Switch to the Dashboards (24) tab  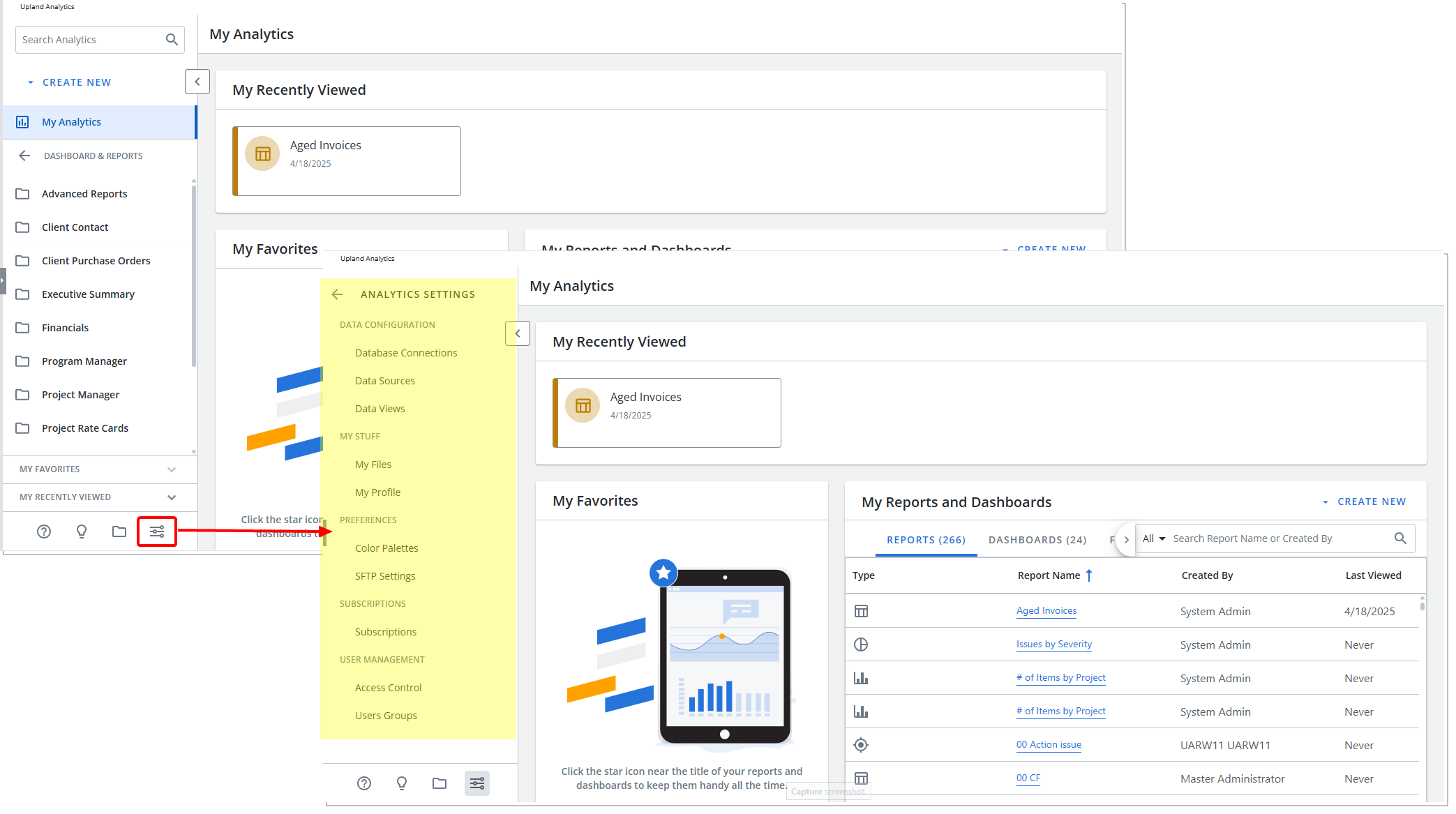(1037, 540)
